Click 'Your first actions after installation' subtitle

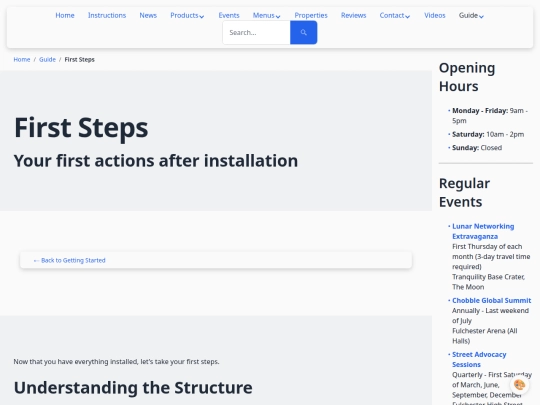coord(156,161)
